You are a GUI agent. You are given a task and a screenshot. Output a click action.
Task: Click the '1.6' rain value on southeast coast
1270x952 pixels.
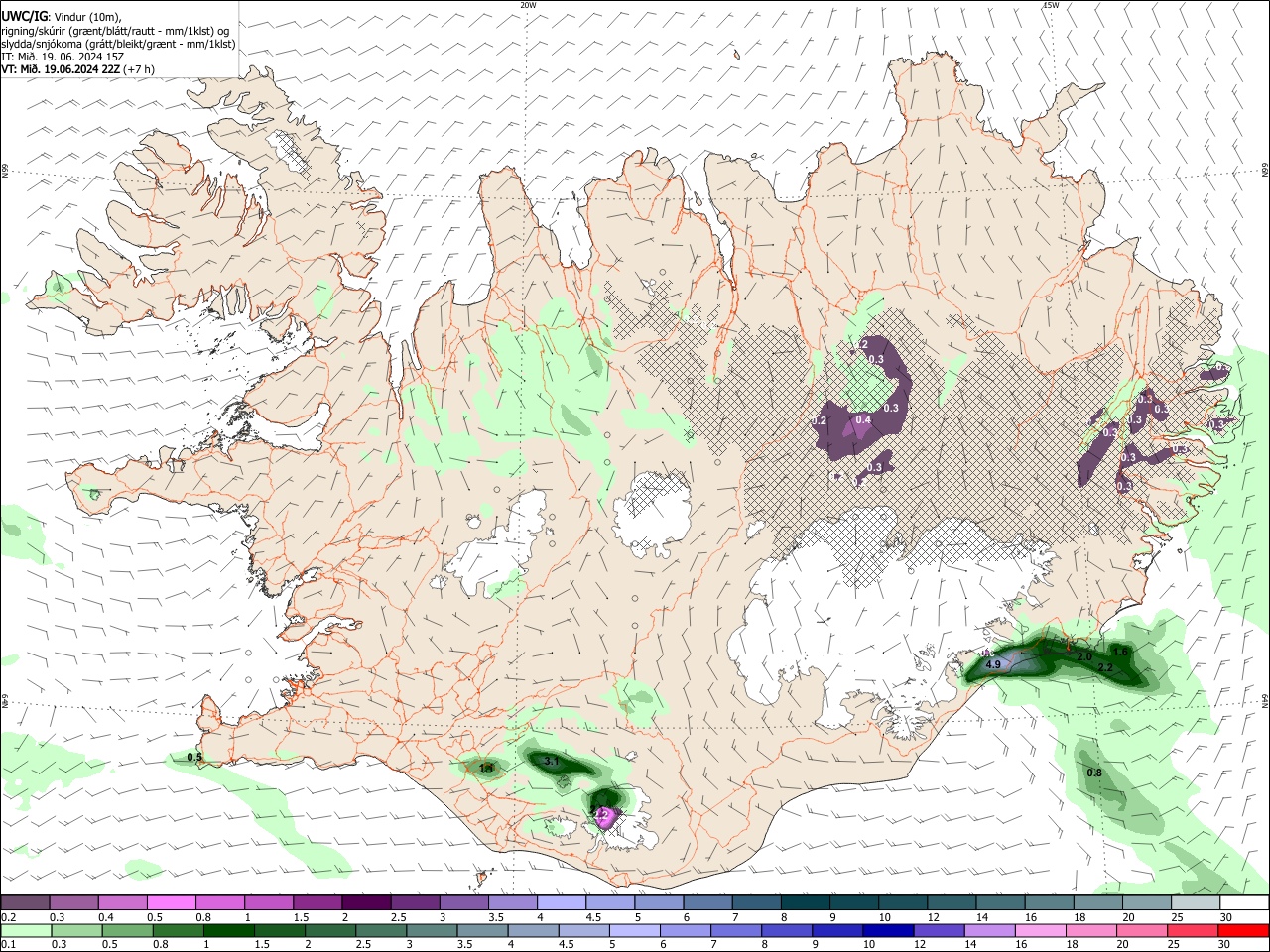coord(1120,652)
